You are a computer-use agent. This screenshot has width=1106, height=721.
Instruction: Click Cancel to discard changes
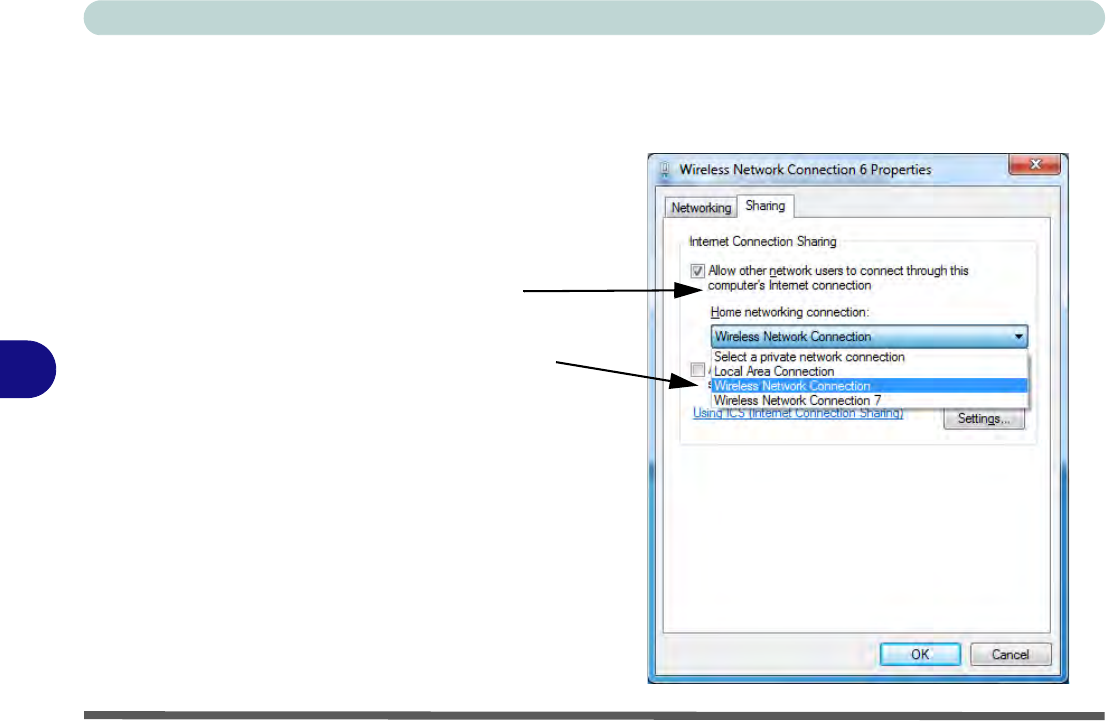click(x=1010, y=654)
